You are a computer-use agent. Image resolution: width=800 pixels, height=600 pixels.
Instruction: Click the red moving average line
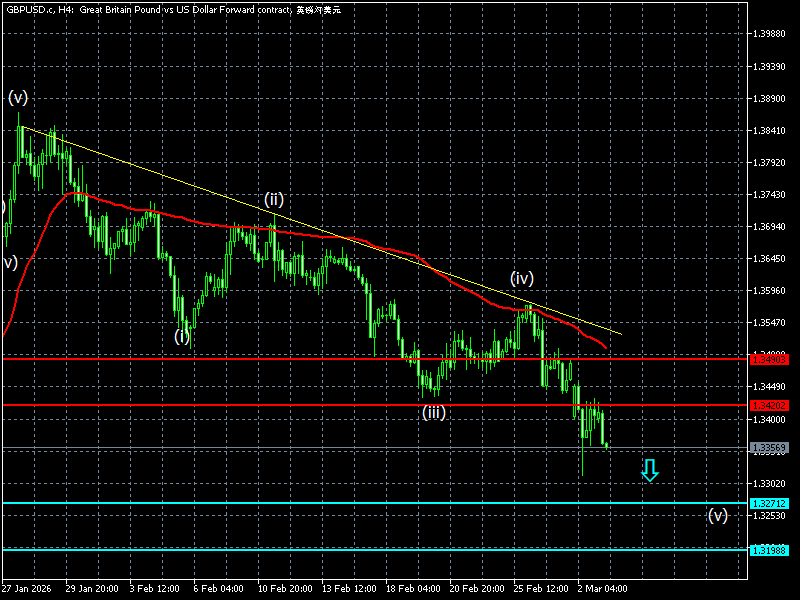pyautogui.click(x=306, y=235)
